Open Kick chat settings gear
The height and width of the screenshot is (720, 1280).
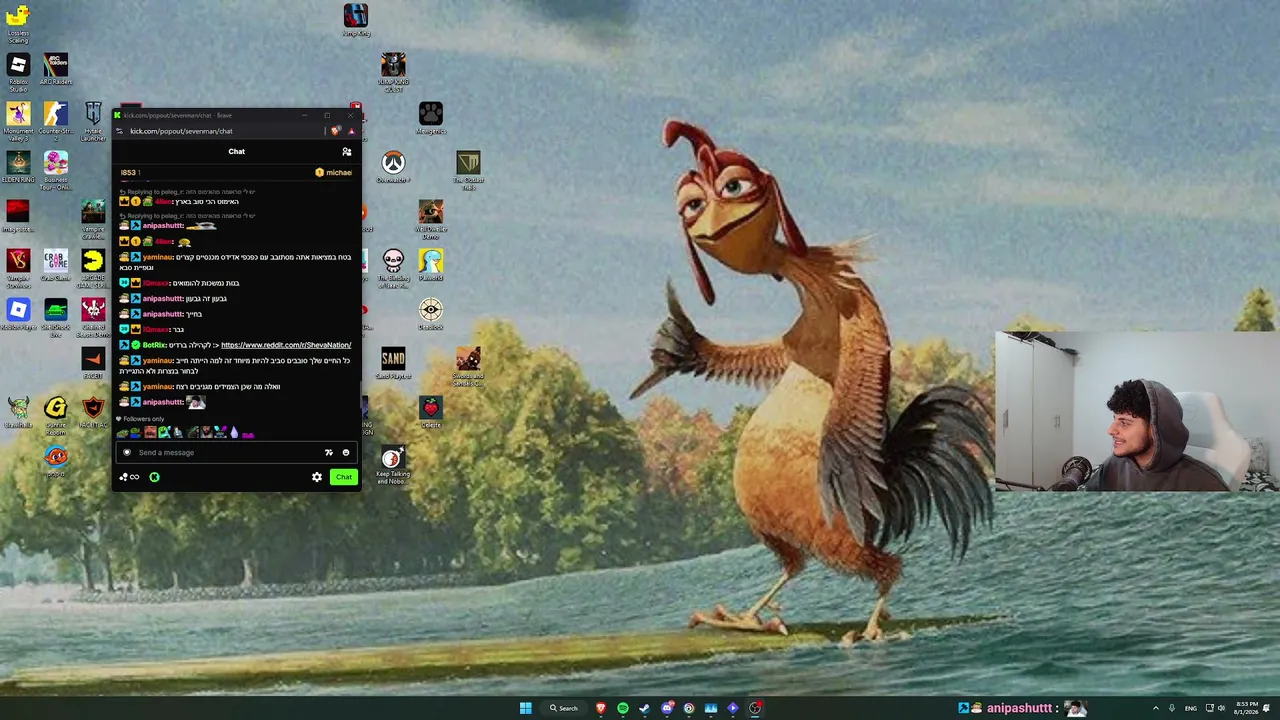317,477
